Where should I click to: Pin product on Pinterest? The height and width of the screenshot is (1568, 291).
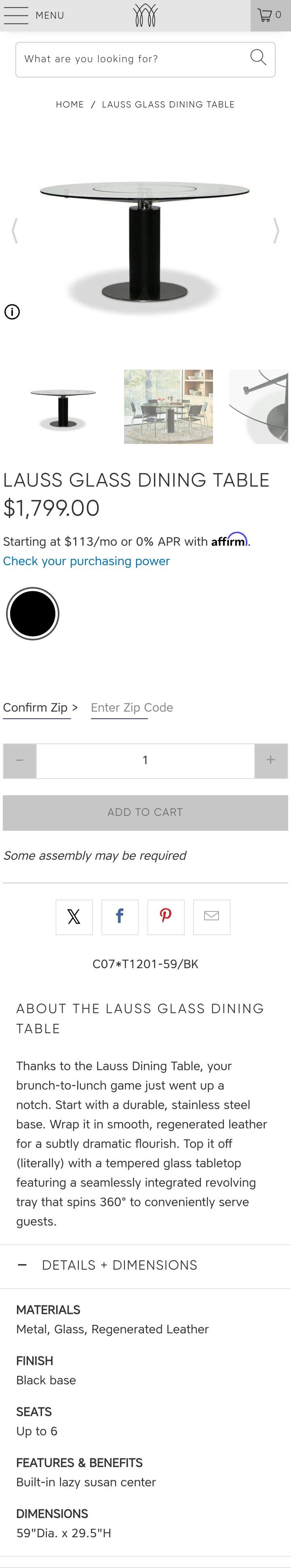point(166,917)
